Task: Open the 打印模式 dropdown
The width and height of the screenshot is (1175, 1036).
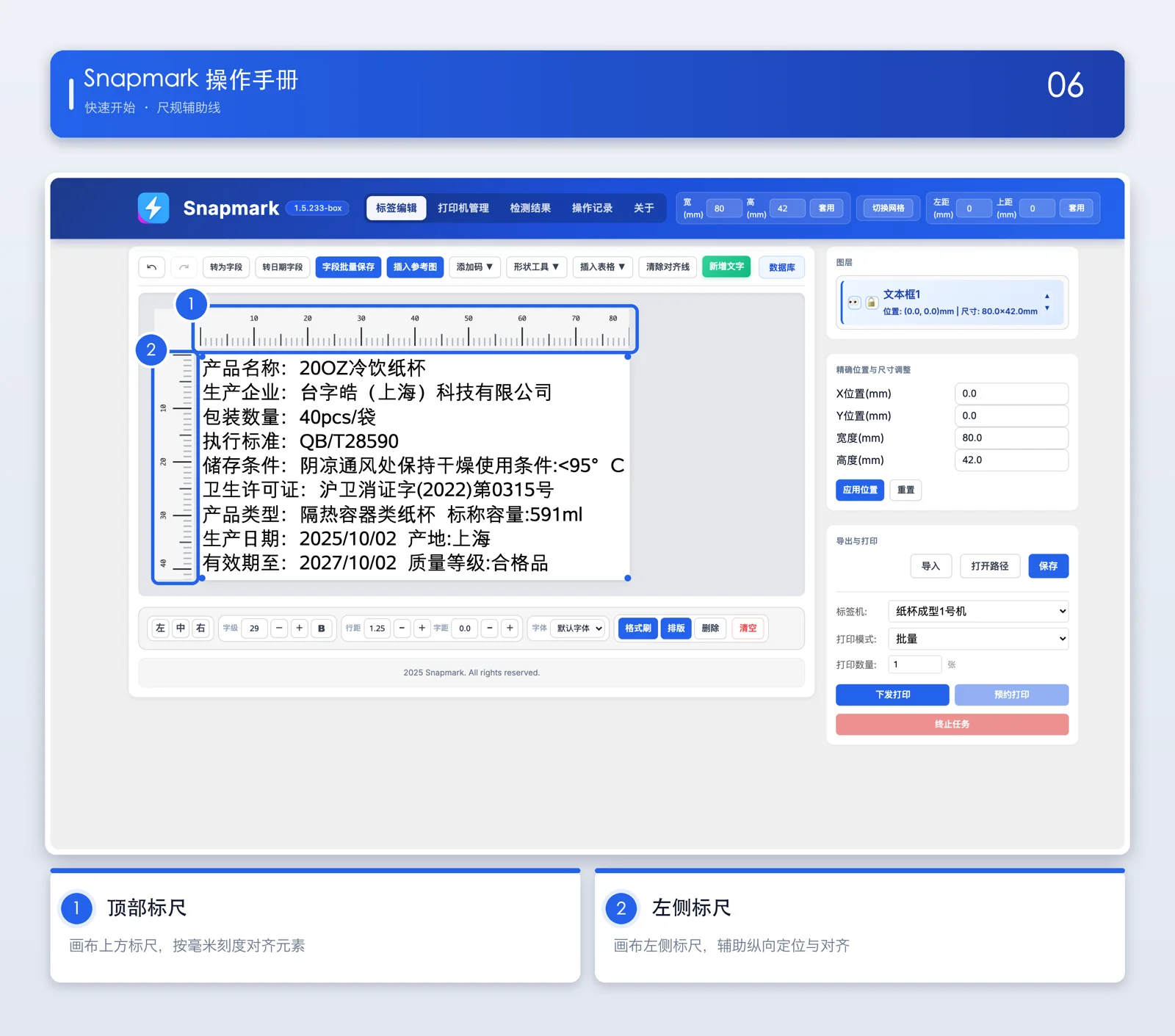Action: tap(978, 639)
